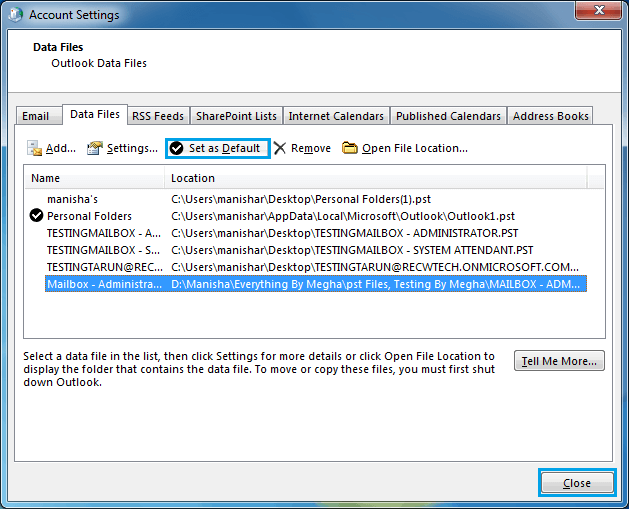Click the RECWTECH.ONMICROSOFT.COM location path
The height and width of the screenshot is (509, 629).
(x=375, y=267)
